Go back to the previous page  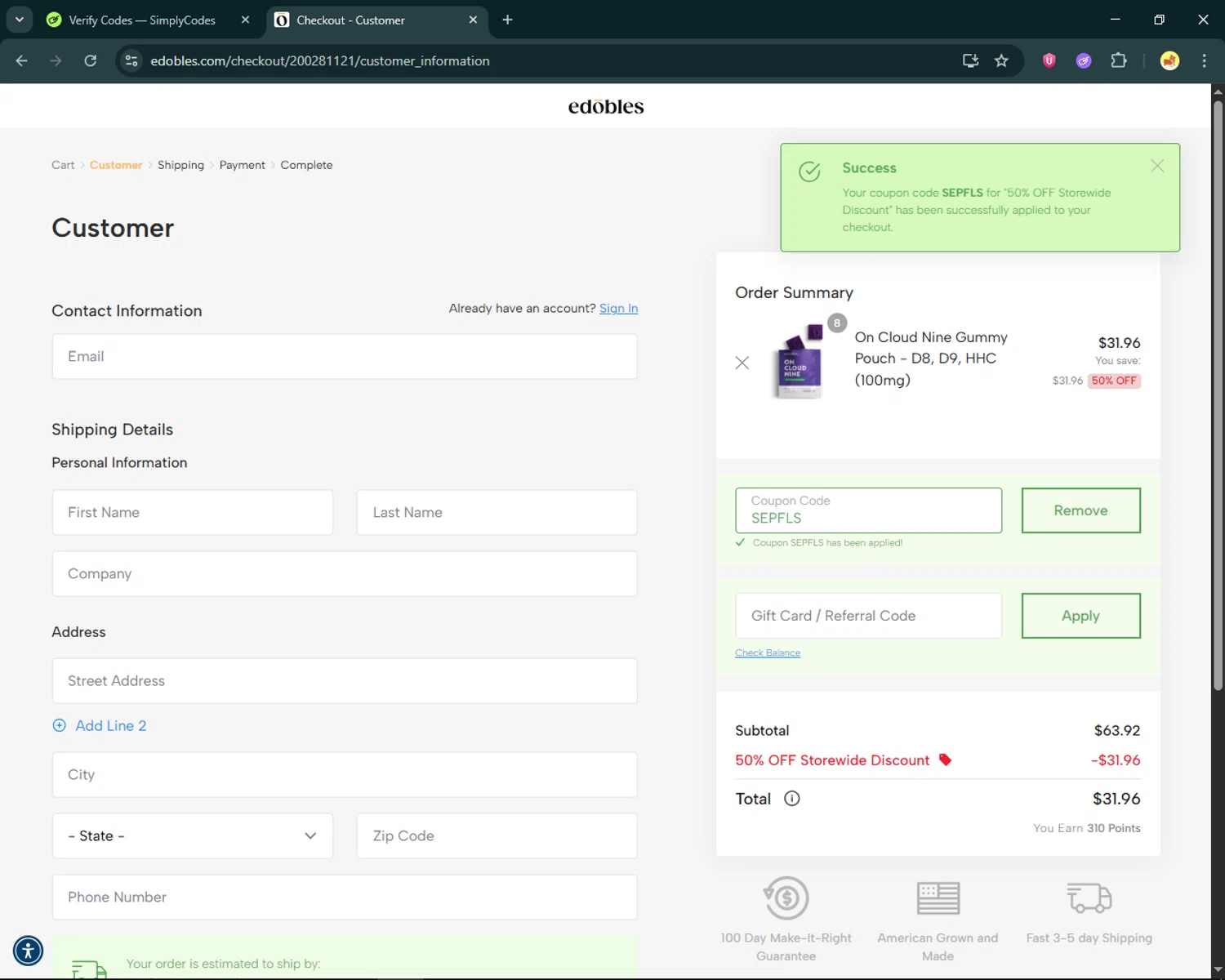point(22,60)
